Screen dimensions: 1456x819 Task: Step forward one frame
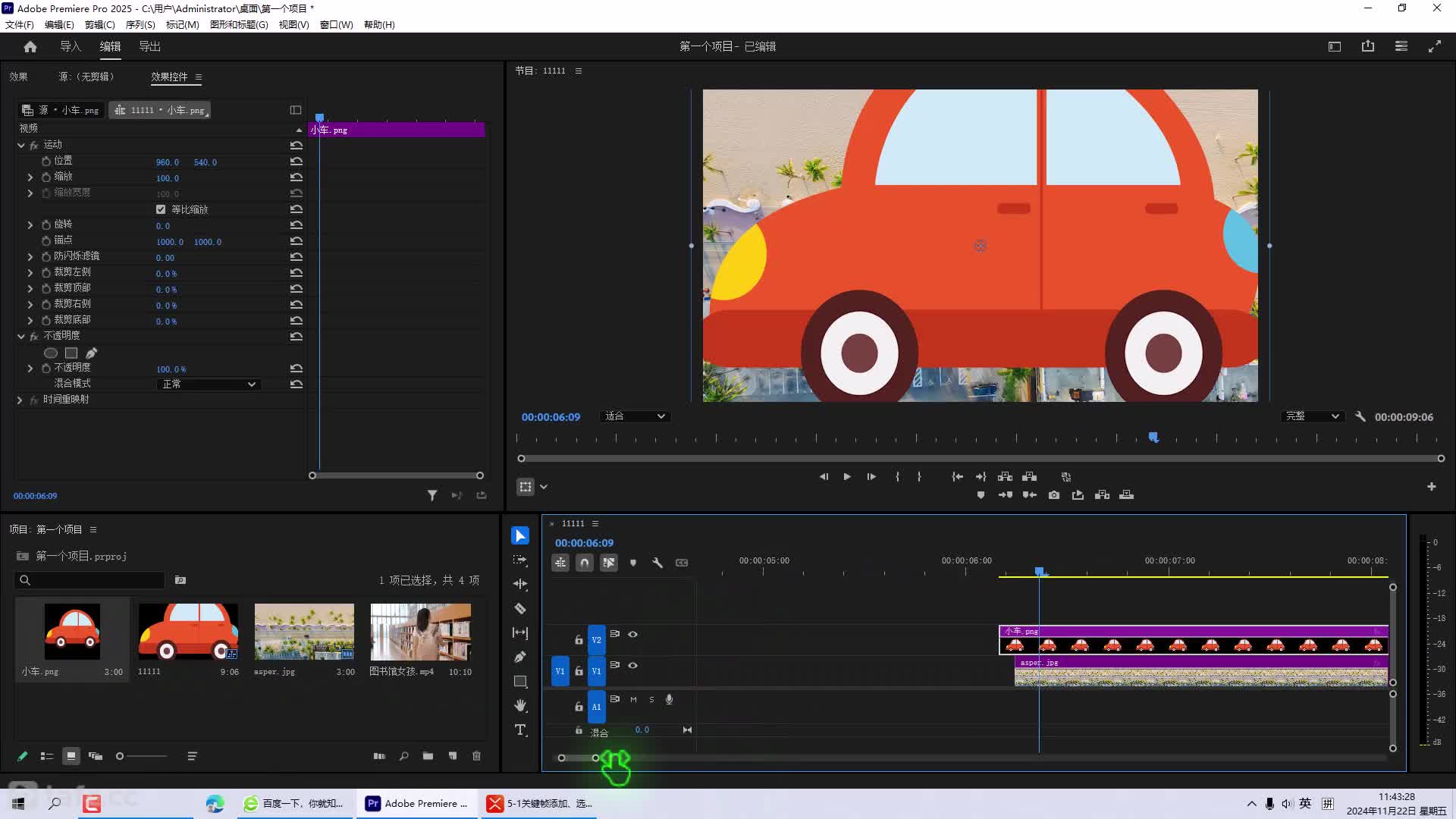point(871,477)
